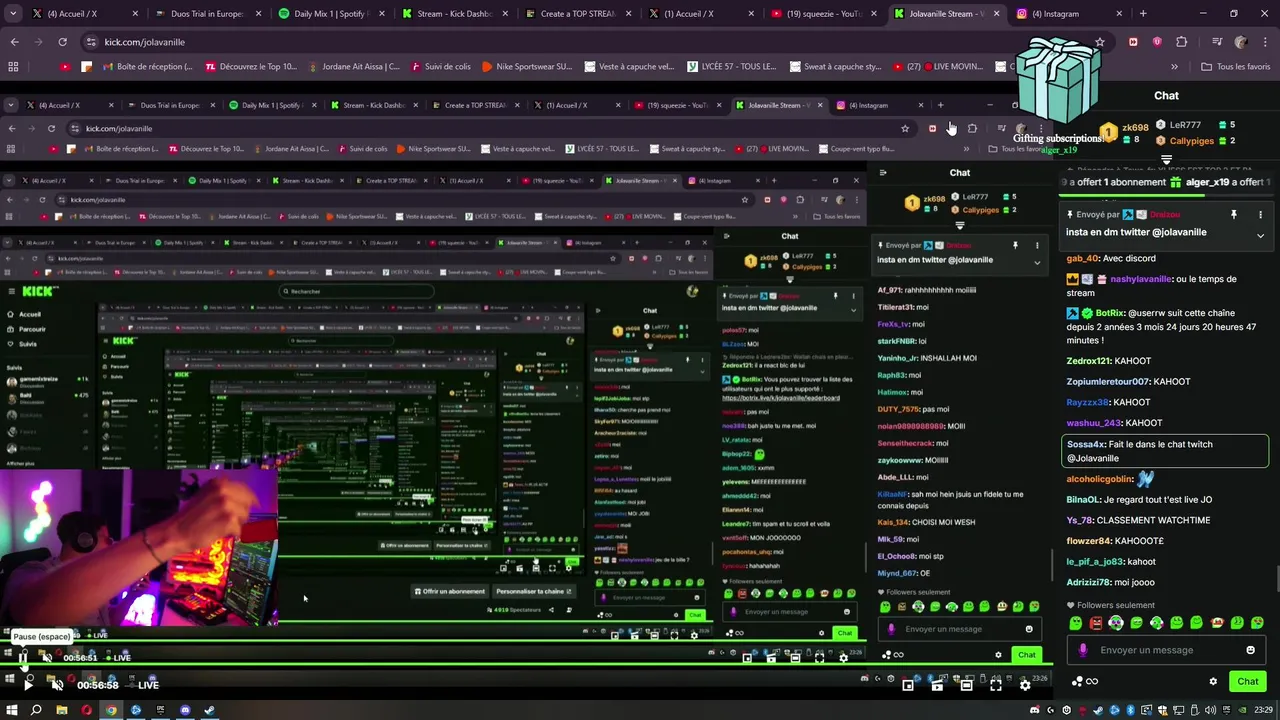Open Steam from the taskbar
This screenshot has height=720, width=1280.
coord(209,710)
